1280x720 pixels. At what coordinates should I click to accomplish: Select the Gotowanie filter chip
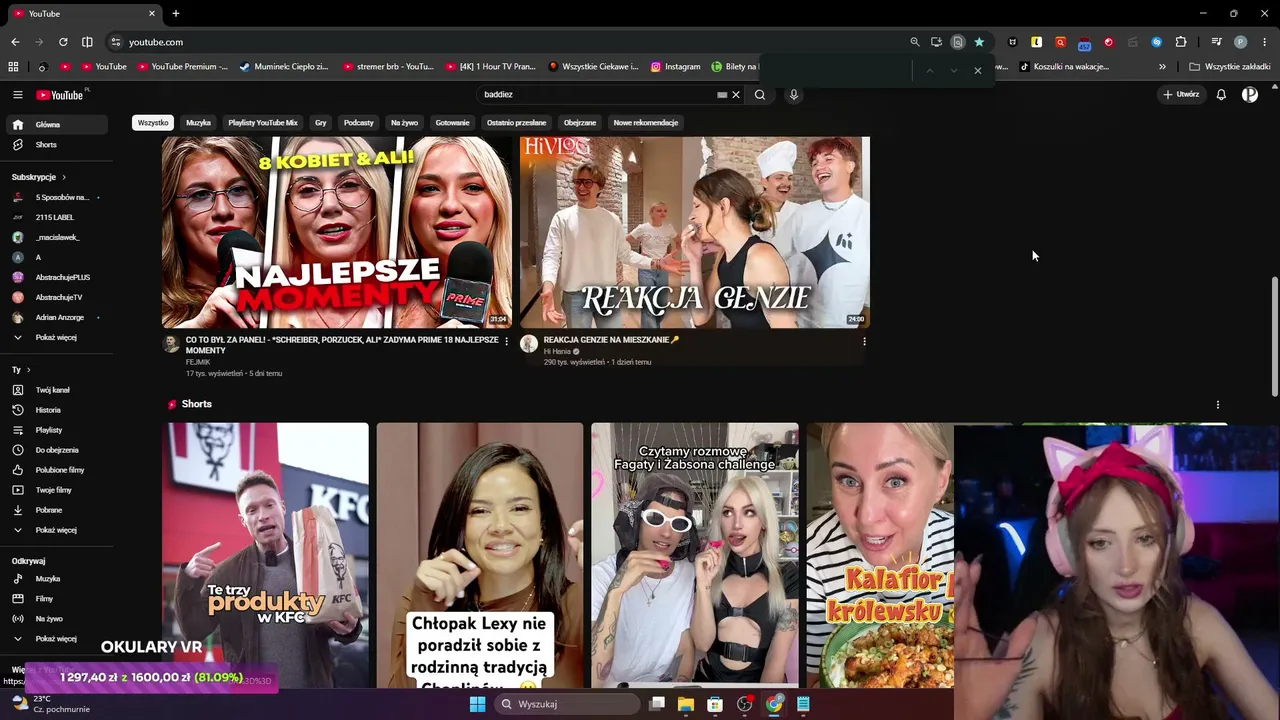tap(452, 123)
